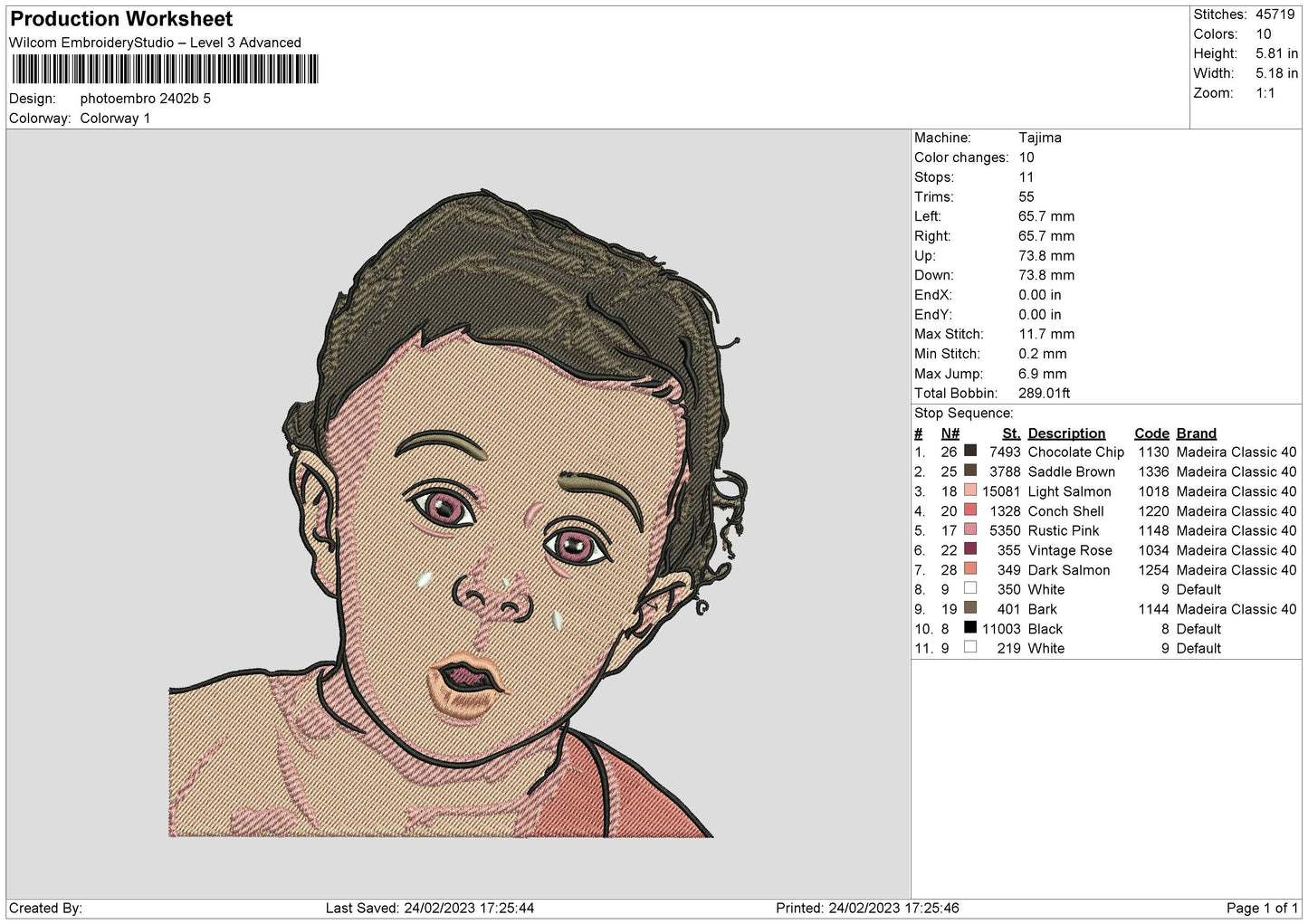Click the 'Created By:' footer label

(x=45, y=908)
